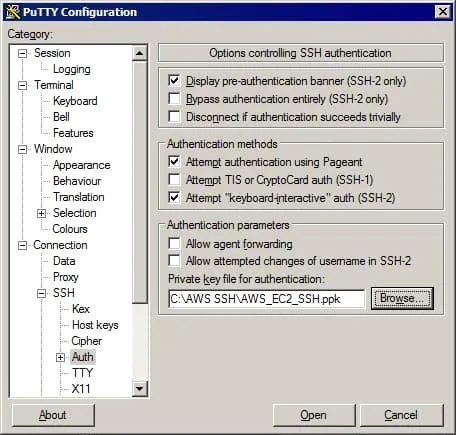This screenshot has height=435, width=456.
Task: Click the Category list scrollbar thumb
Action: pos(140,182)
